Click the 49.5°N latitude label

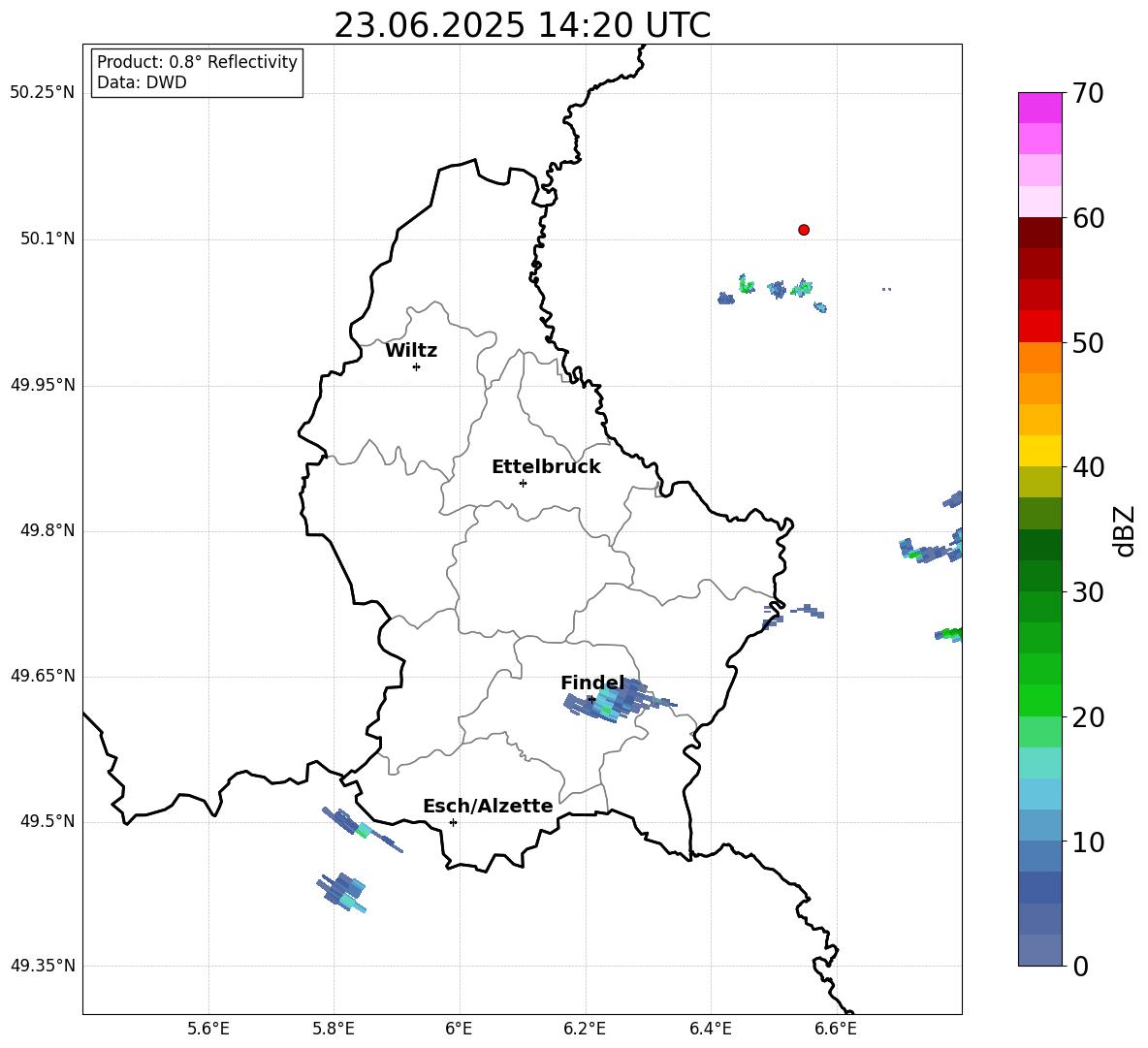(48, 821)
